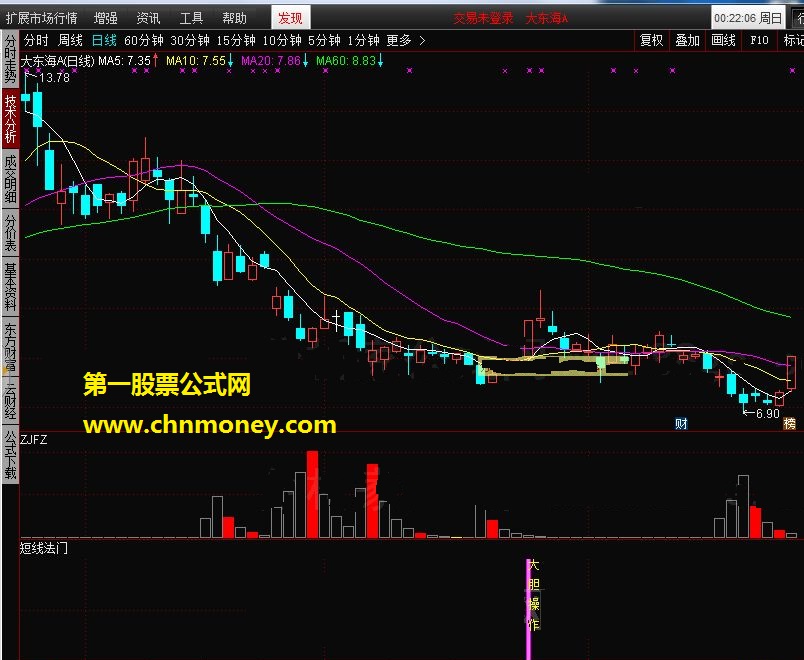The width and height of the screenshot is (804, 660).
Task: Open the 分价表 sidebar tab
Action: (x=10, y=233)
